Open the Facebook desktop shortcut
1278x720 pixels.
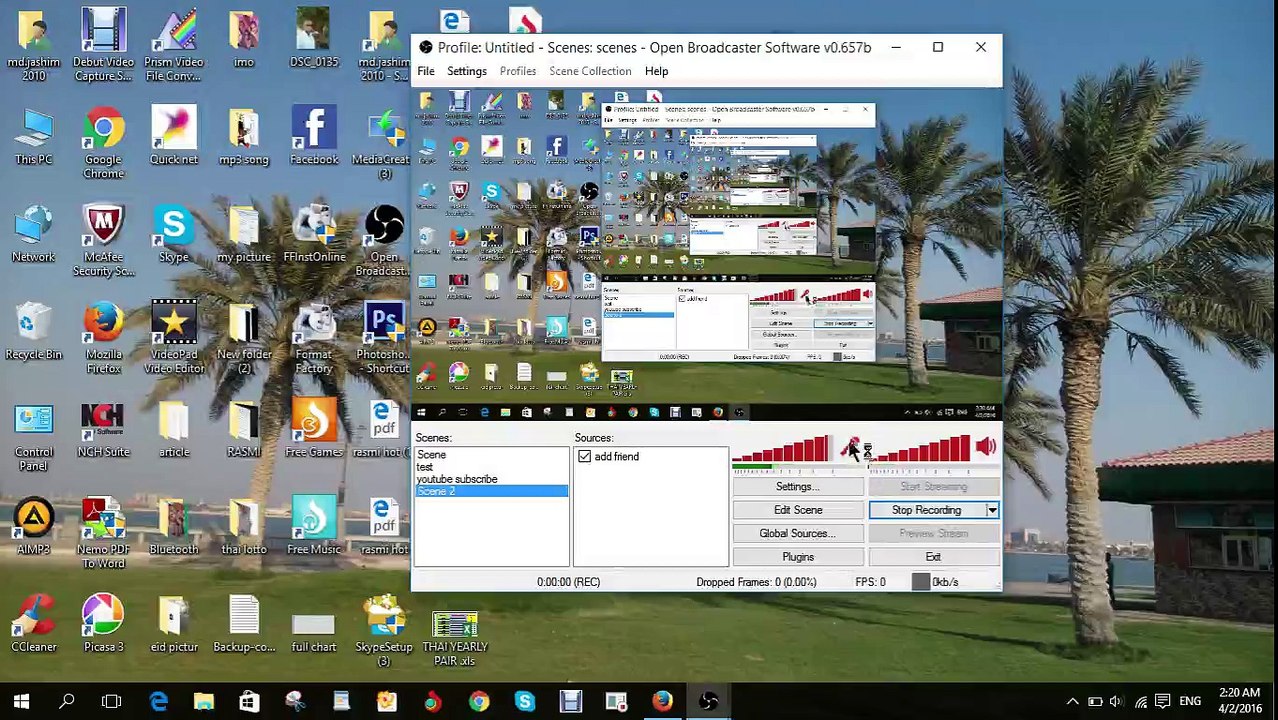(x=313, y=136)
